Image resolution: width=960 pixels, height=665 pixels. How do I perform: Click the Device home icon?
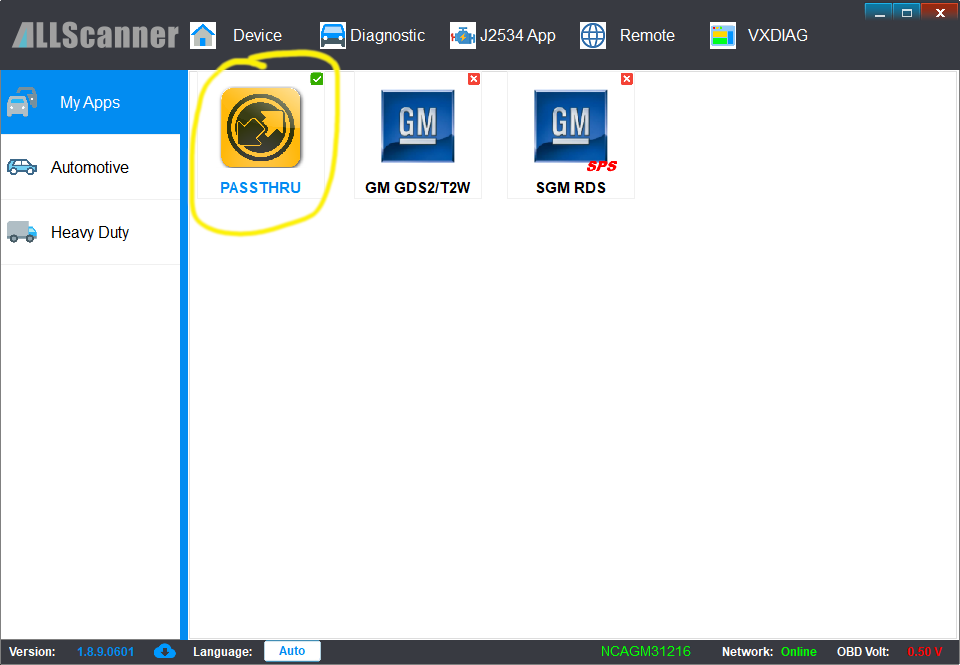click(203, 35)
